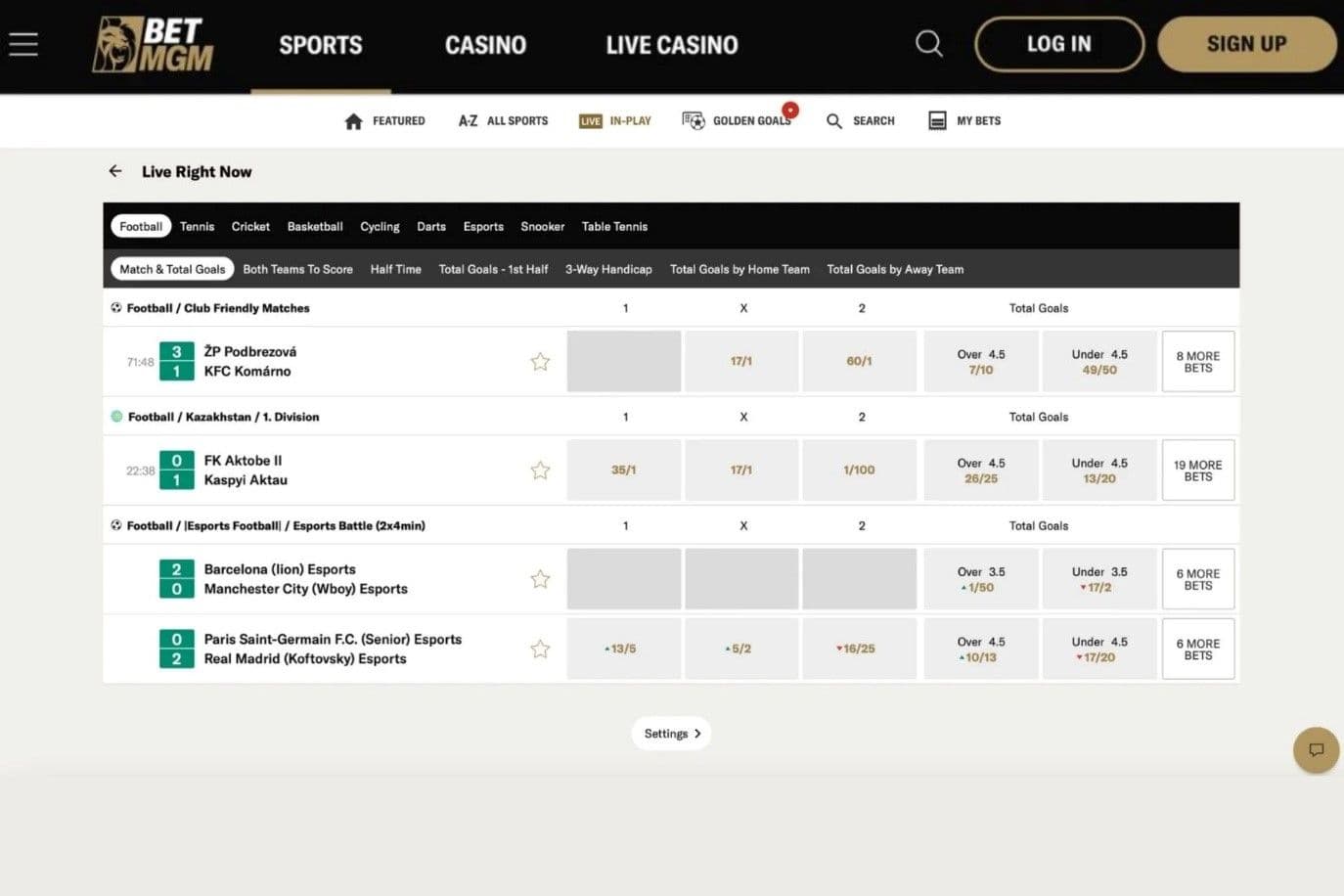Bet Paris Saint-Germain Esports at 13/5
Screen dimensions: 1344x896
[x=624, y=649]
